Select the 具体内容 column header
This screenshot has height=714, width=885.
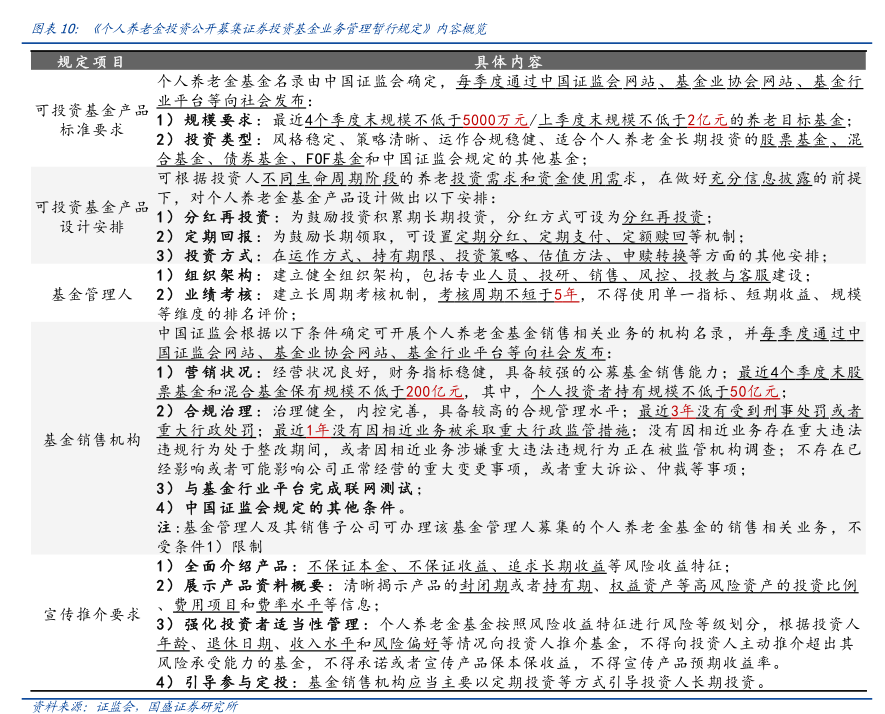tap(508, 62)
